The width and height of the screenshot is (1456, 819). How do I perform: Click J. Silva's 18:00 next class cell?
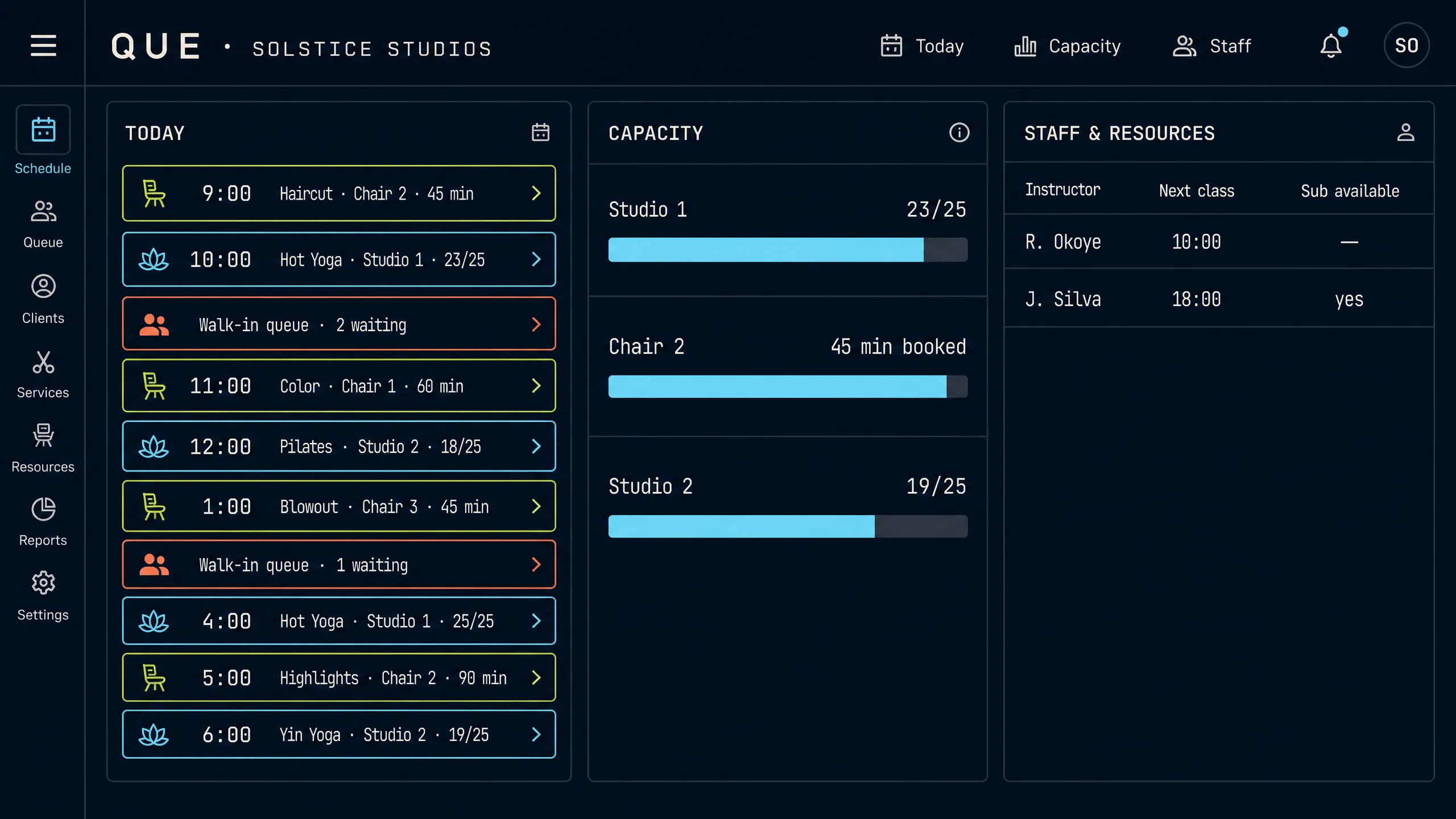click(1197, 300)
